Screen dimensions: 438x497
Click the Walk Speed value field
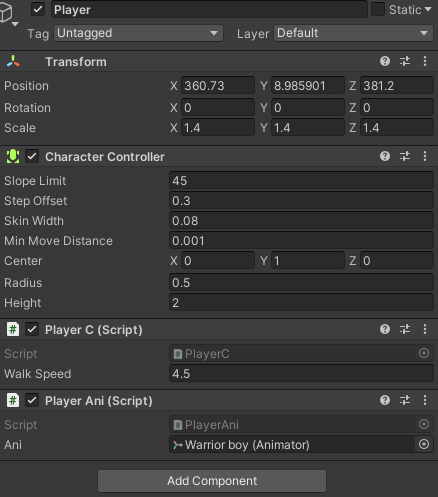tap(301, 373)
